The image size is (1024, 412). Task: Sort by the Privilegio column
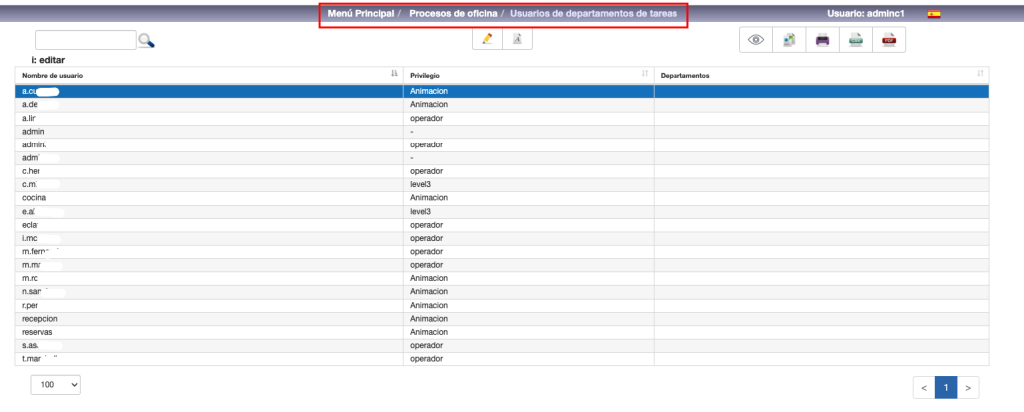click(528, 75)
